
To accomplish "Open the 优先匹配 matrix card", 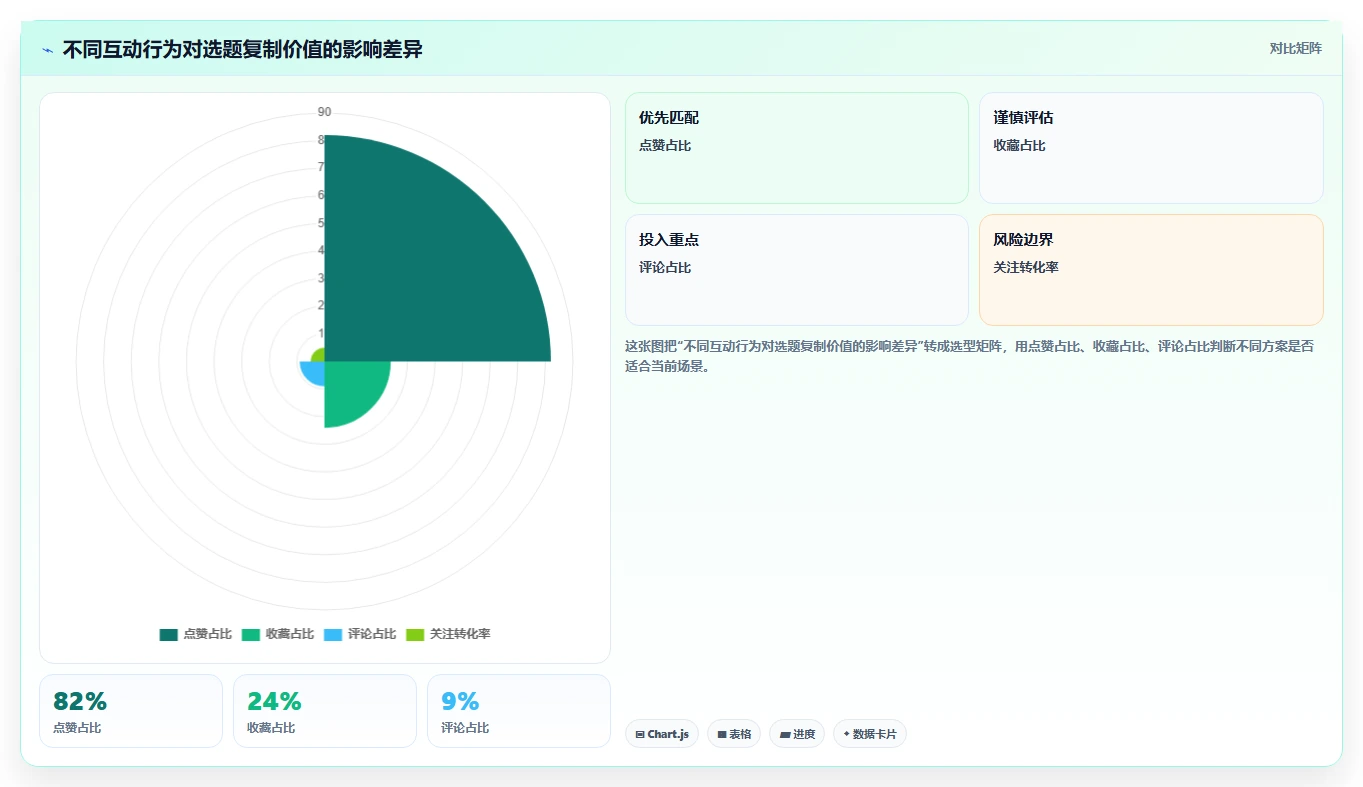I will tap(797, 148).
